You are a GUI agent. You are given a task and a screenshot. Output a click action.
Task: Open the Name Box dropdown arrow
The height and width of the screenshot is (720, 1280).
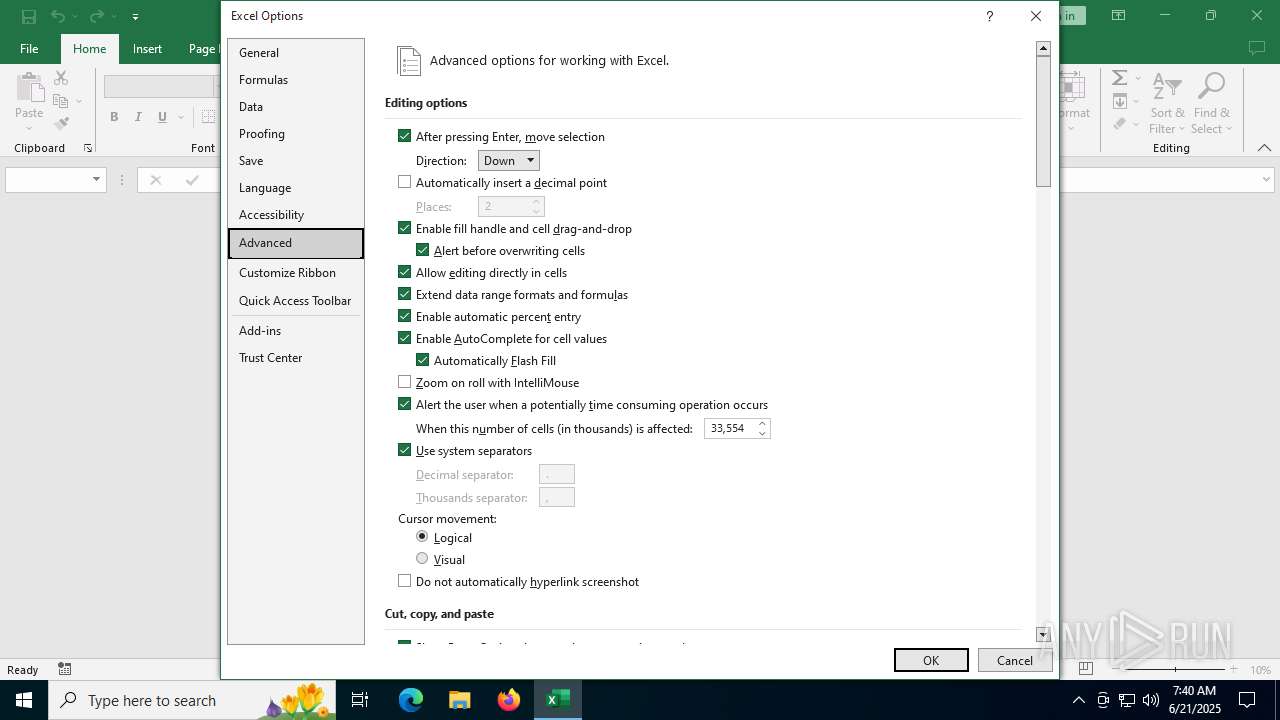tap(97, 180)
